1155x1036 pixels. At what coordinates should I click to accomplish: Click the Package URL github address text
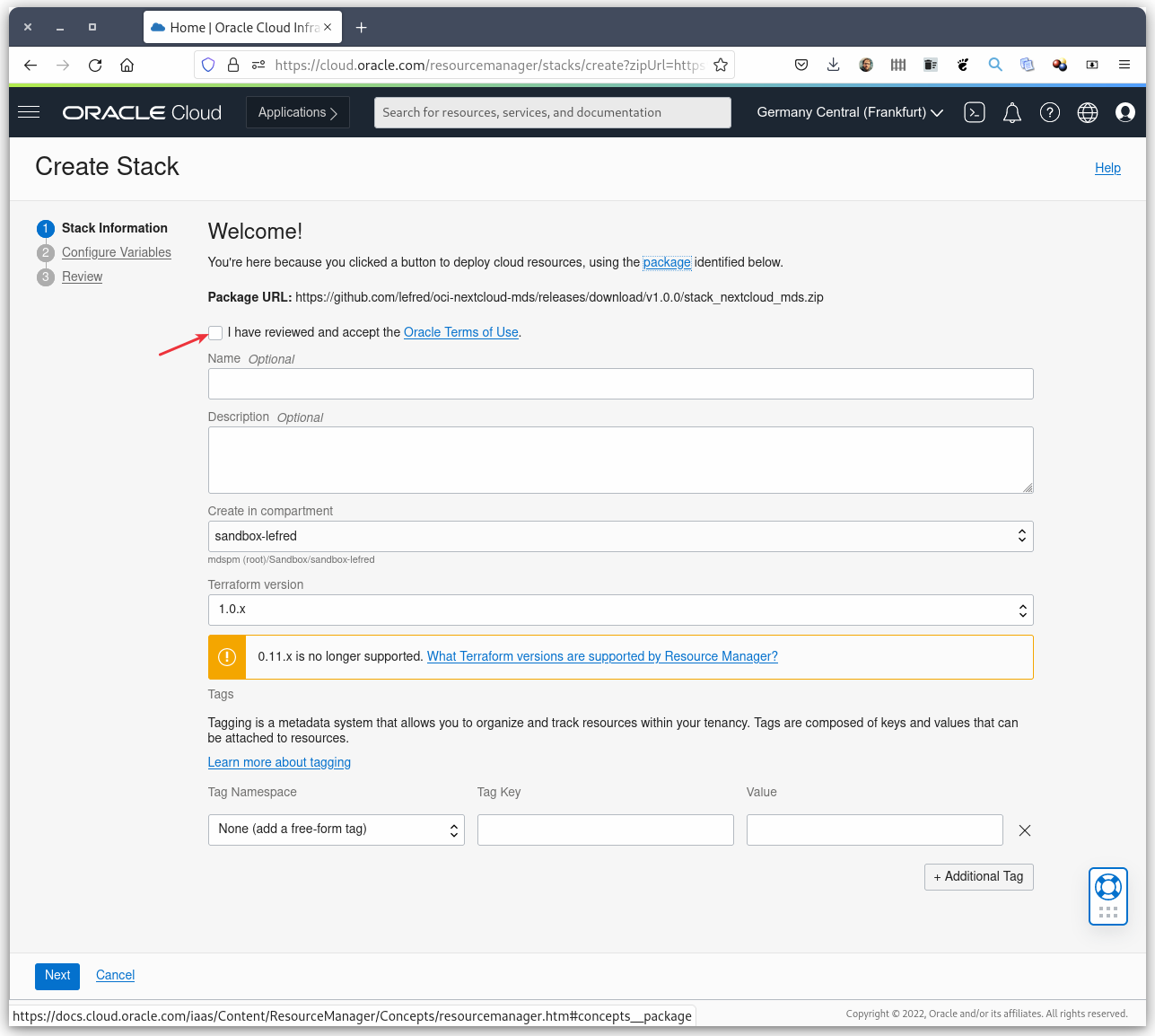point(559,297)
